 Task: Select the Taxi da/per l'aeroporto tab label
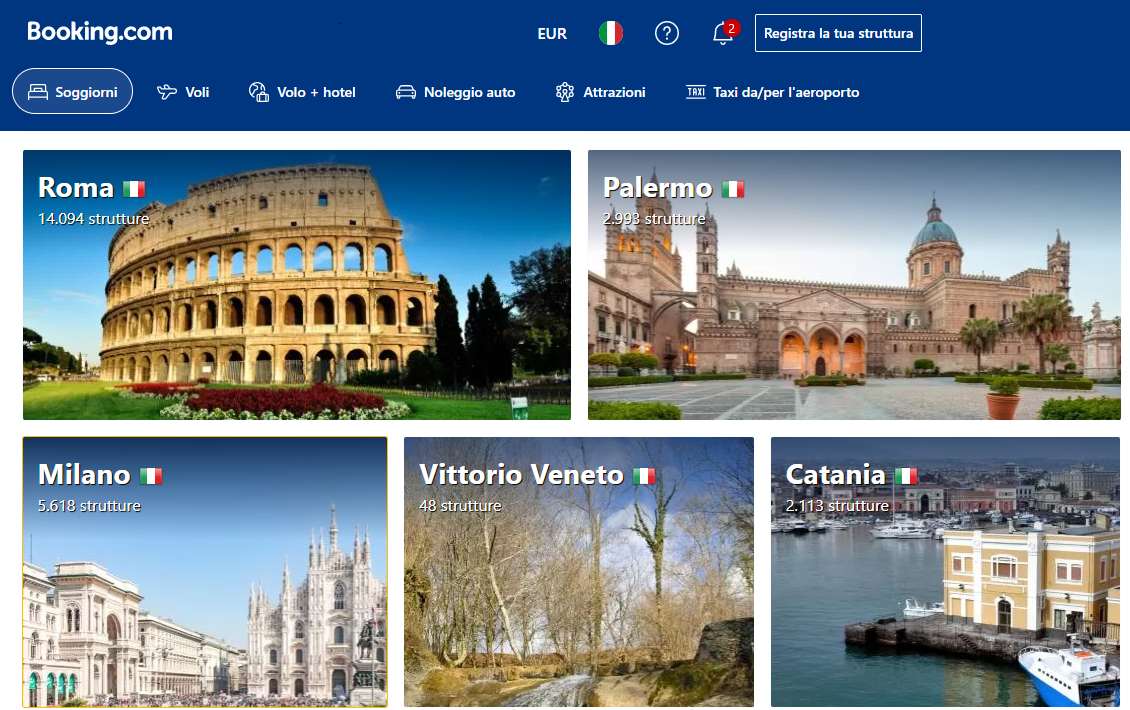pos(786,92)
